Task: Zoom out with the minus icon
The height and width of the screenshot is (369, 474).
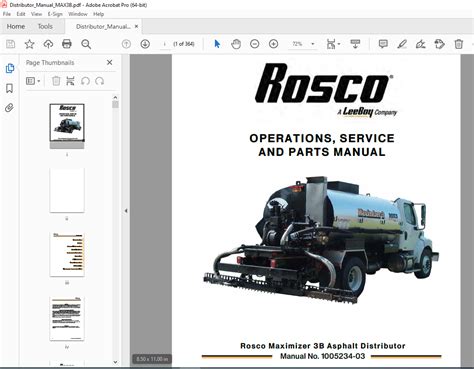Action: click(255, 44)
